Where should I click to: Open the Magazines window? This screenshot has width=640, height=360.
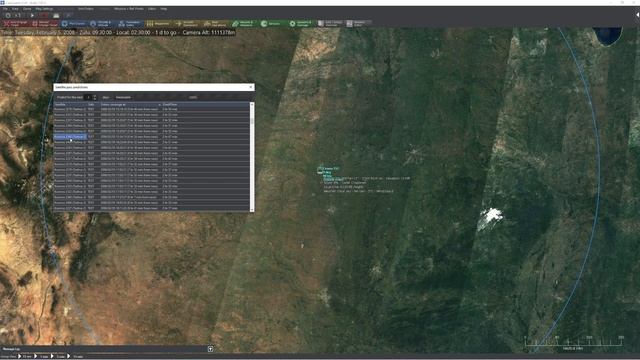[158, 24]
